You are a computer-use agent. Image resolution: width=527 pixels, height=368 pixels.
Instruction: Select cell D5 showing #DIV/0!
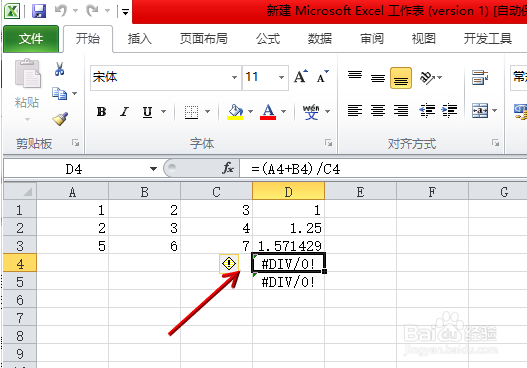[x=288, y=282]
